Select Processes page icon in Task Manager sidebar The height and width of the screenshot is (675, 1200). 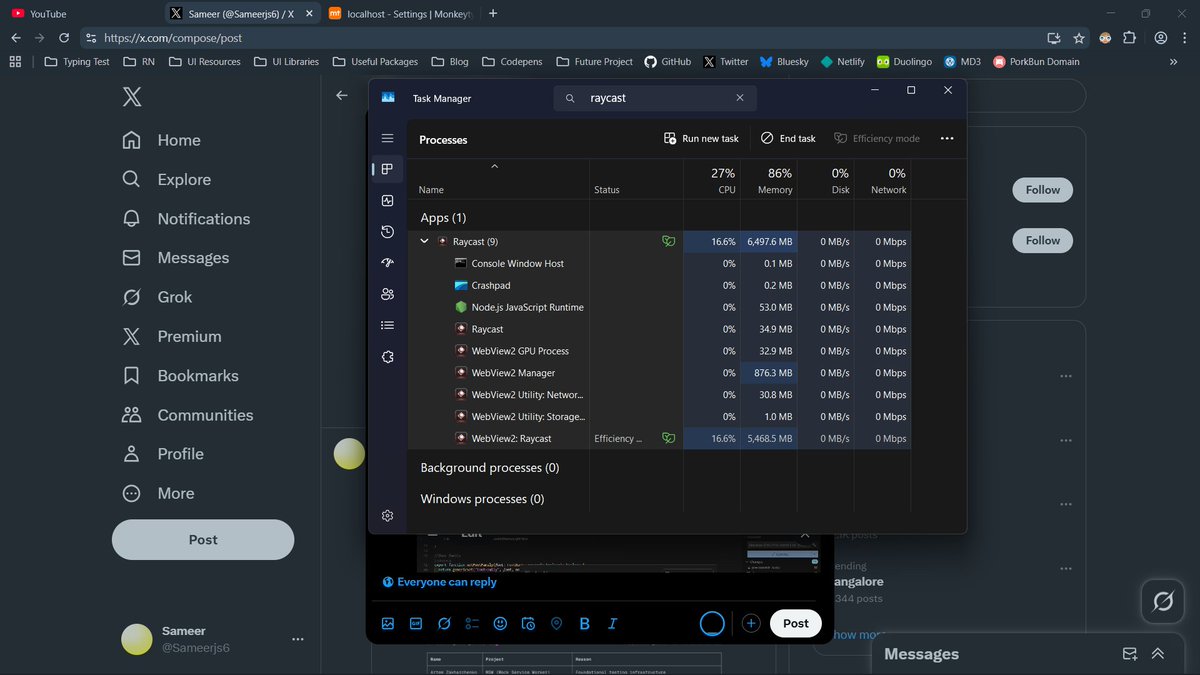tap(388, 169)
